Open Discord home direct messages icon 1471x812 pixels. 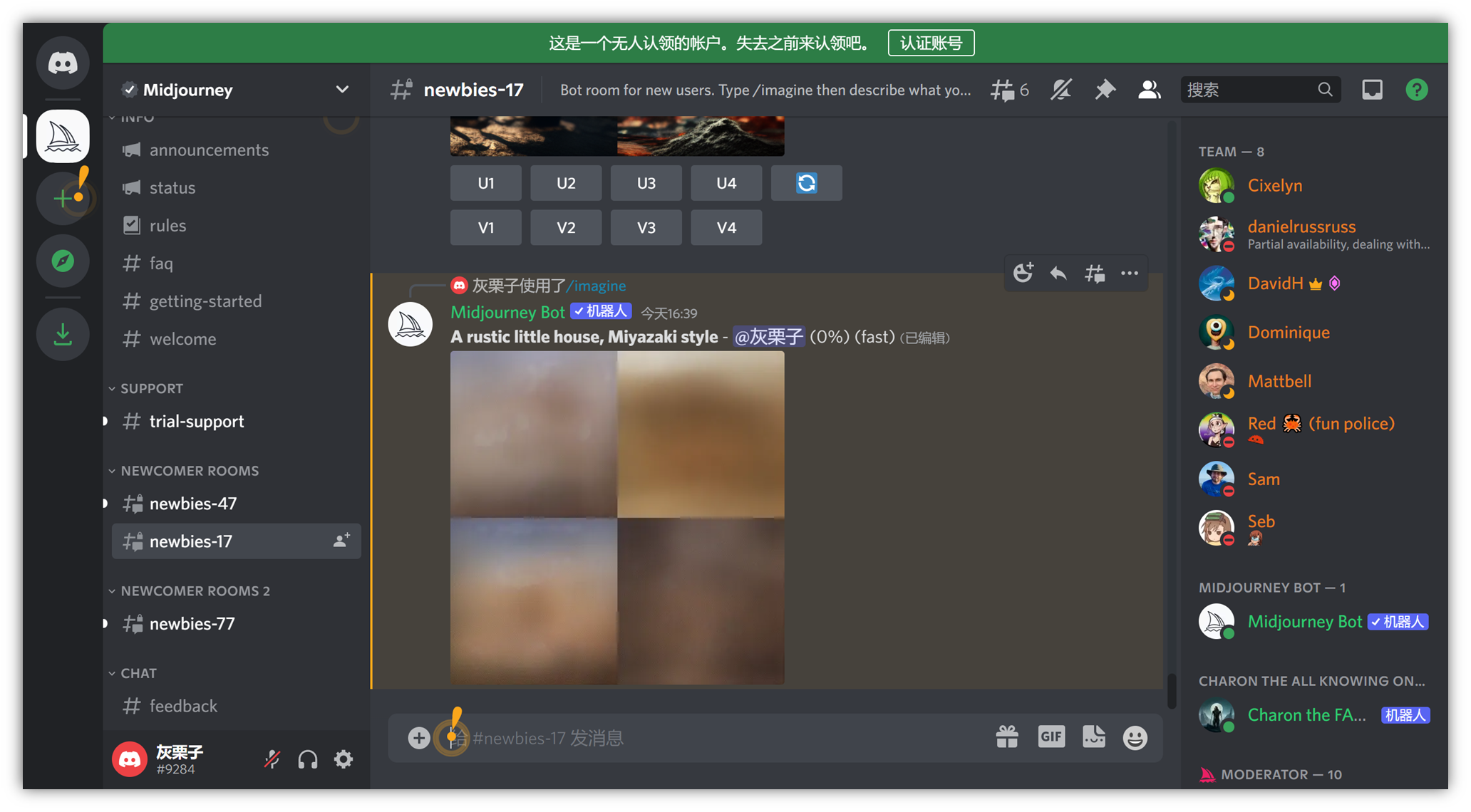click(63, 63)
